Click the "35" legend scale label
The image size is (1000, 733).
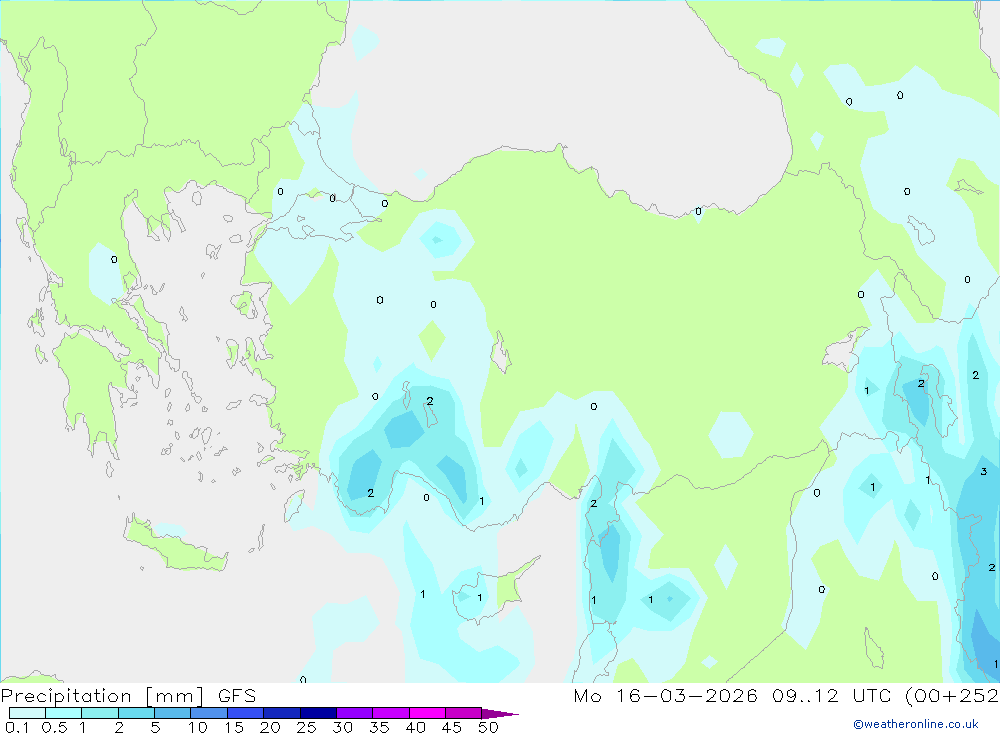pyautogui.click(x=379, y=727)
